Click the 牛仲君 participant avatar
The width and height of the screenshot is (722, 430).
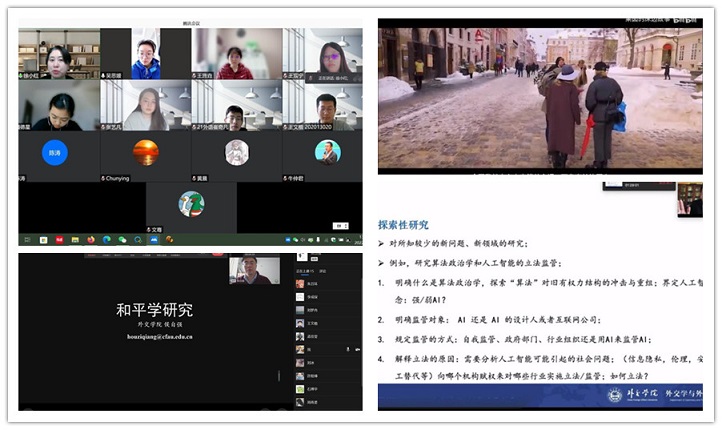coord(328,152)
